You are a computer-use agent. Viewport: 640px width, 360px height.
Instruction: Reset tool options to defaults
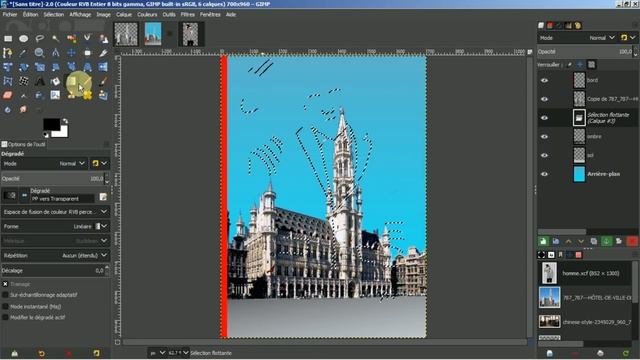(x=96, y=353)
